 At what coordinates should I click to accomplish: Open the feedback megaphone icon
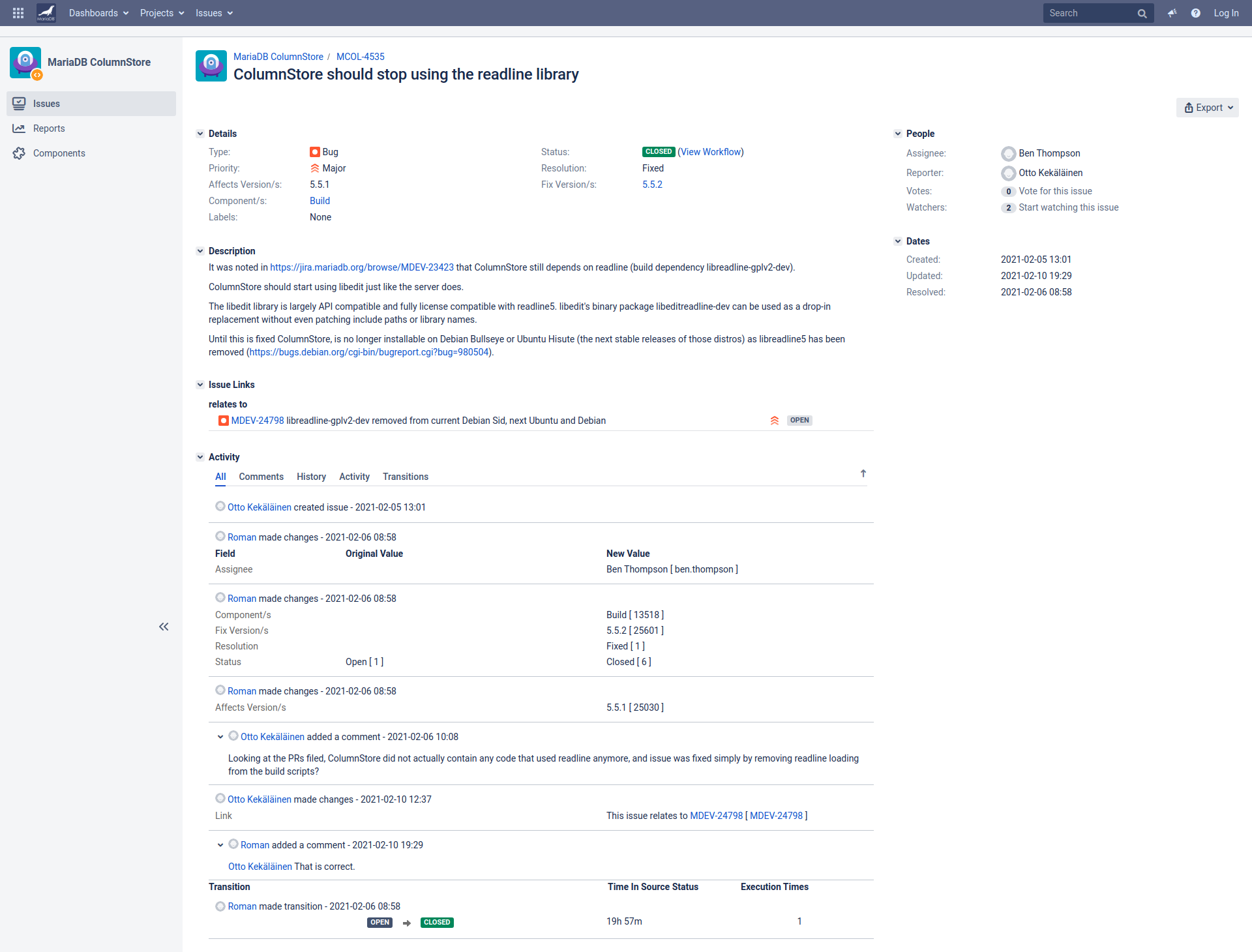pos(1172,13)
